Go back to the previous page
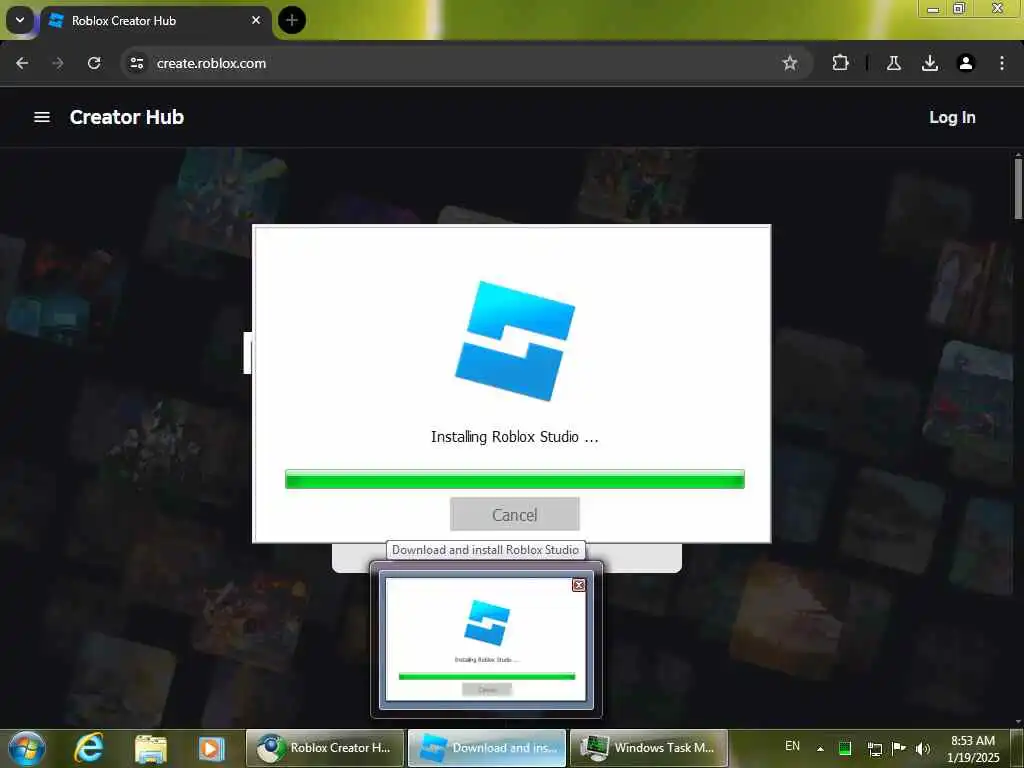Viewport: 1024px width, 768px height. coord(22,63)
